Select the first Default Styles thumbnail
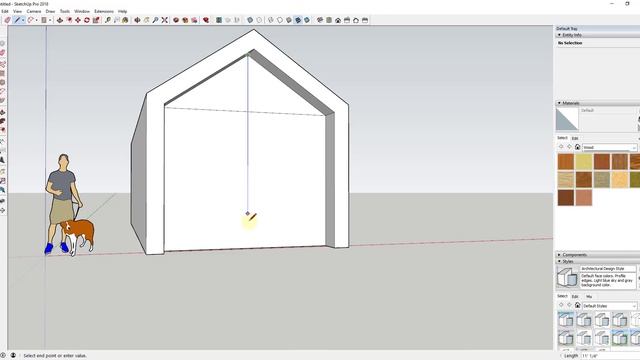The width and height of the screenshot is (640, 360). coord(566,320)
